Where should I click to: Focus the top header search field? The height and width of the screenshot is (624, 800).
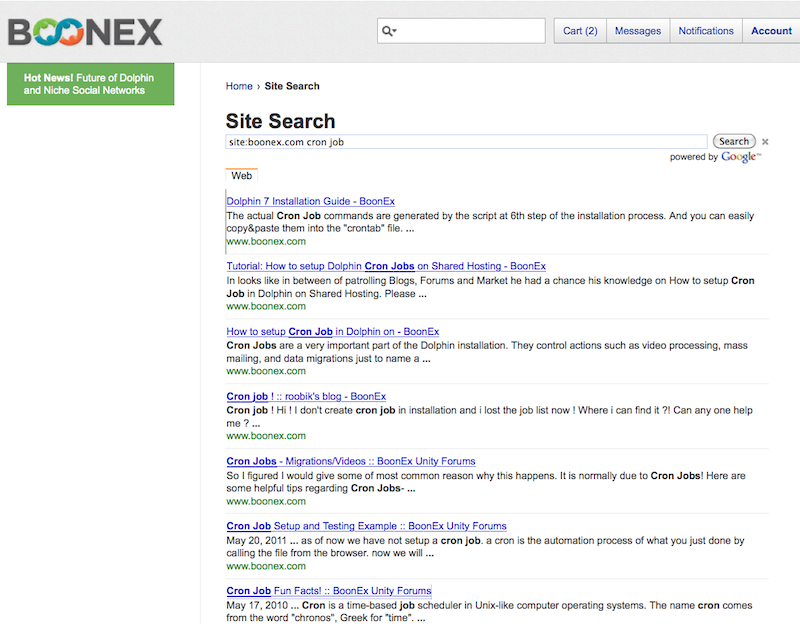point(461,31)
